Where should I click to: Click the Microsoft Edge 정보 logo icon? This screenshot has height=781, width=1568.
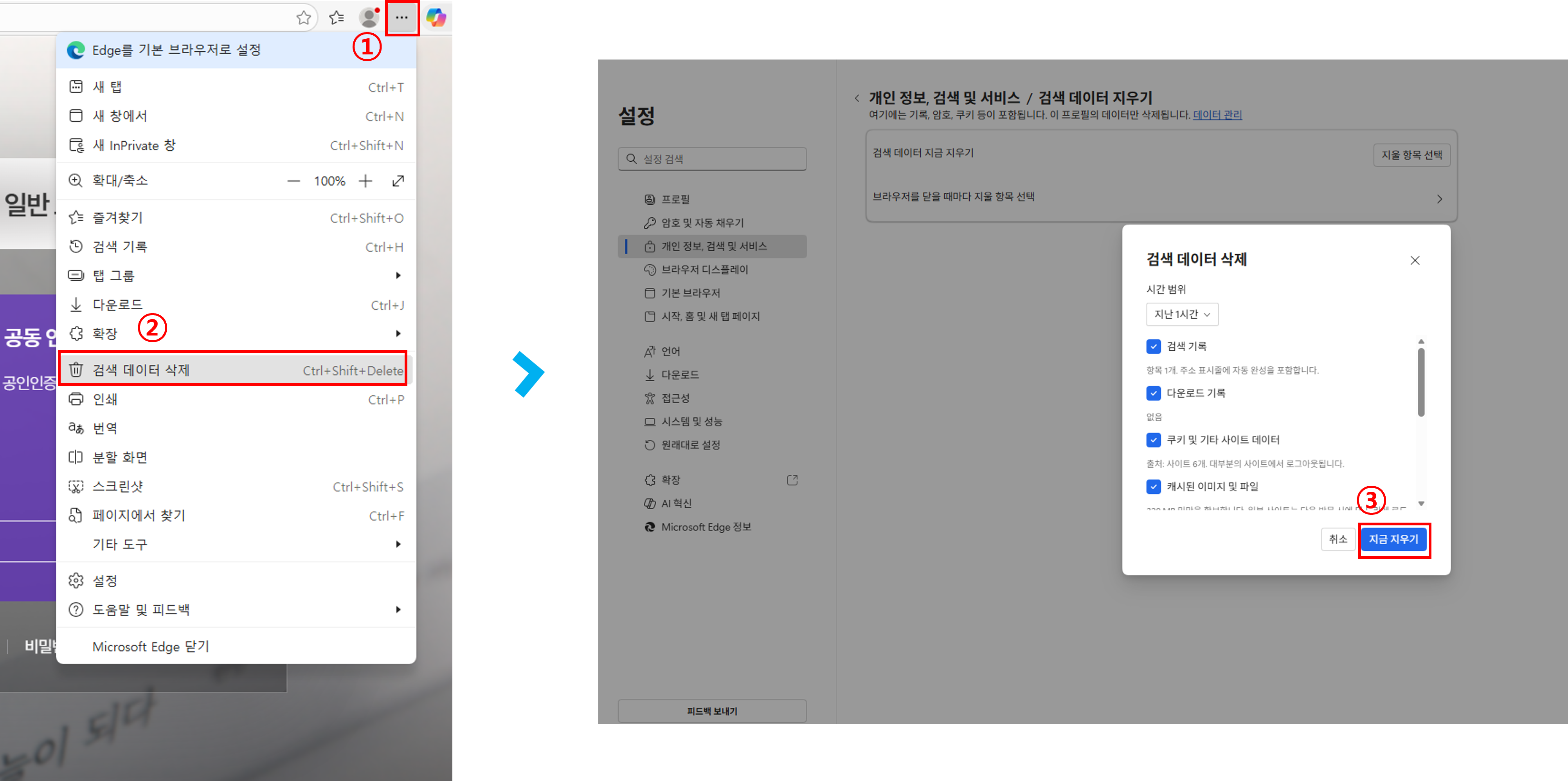(x=649, y=527)
